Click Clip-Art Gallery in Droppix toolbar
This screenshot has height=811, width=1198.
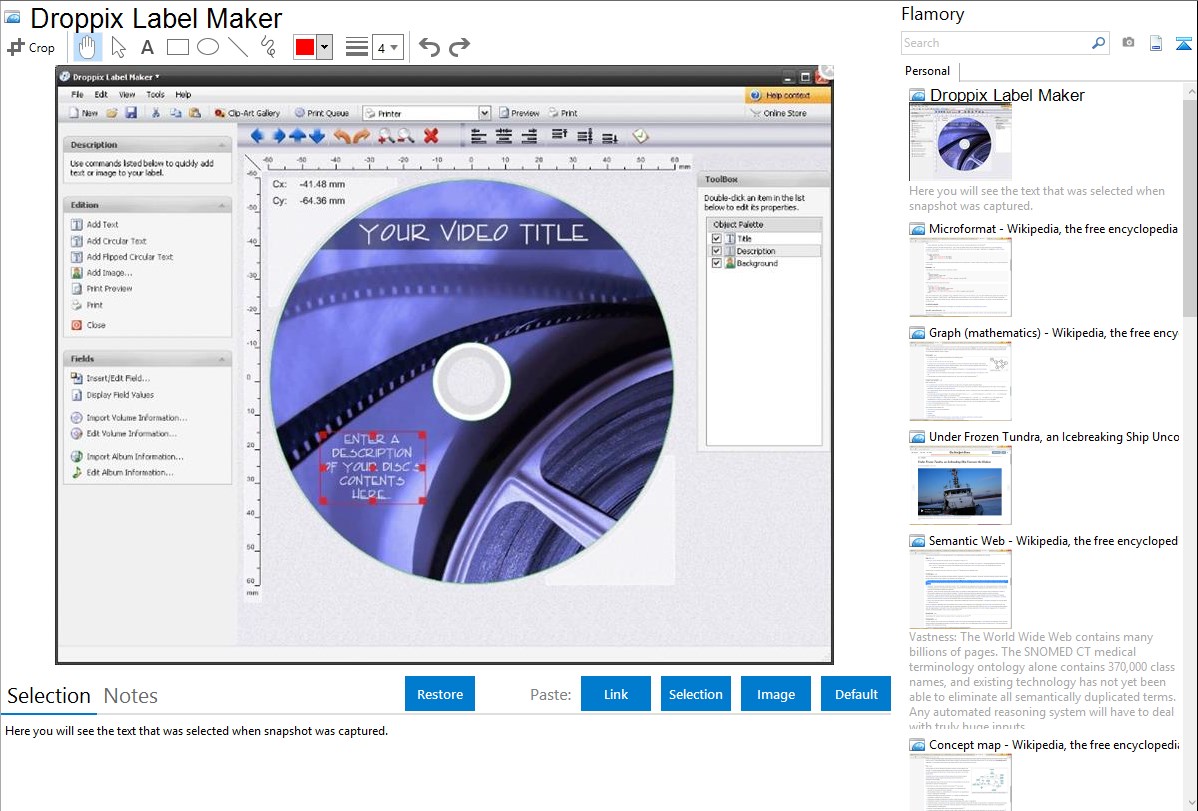click(248, 113)
